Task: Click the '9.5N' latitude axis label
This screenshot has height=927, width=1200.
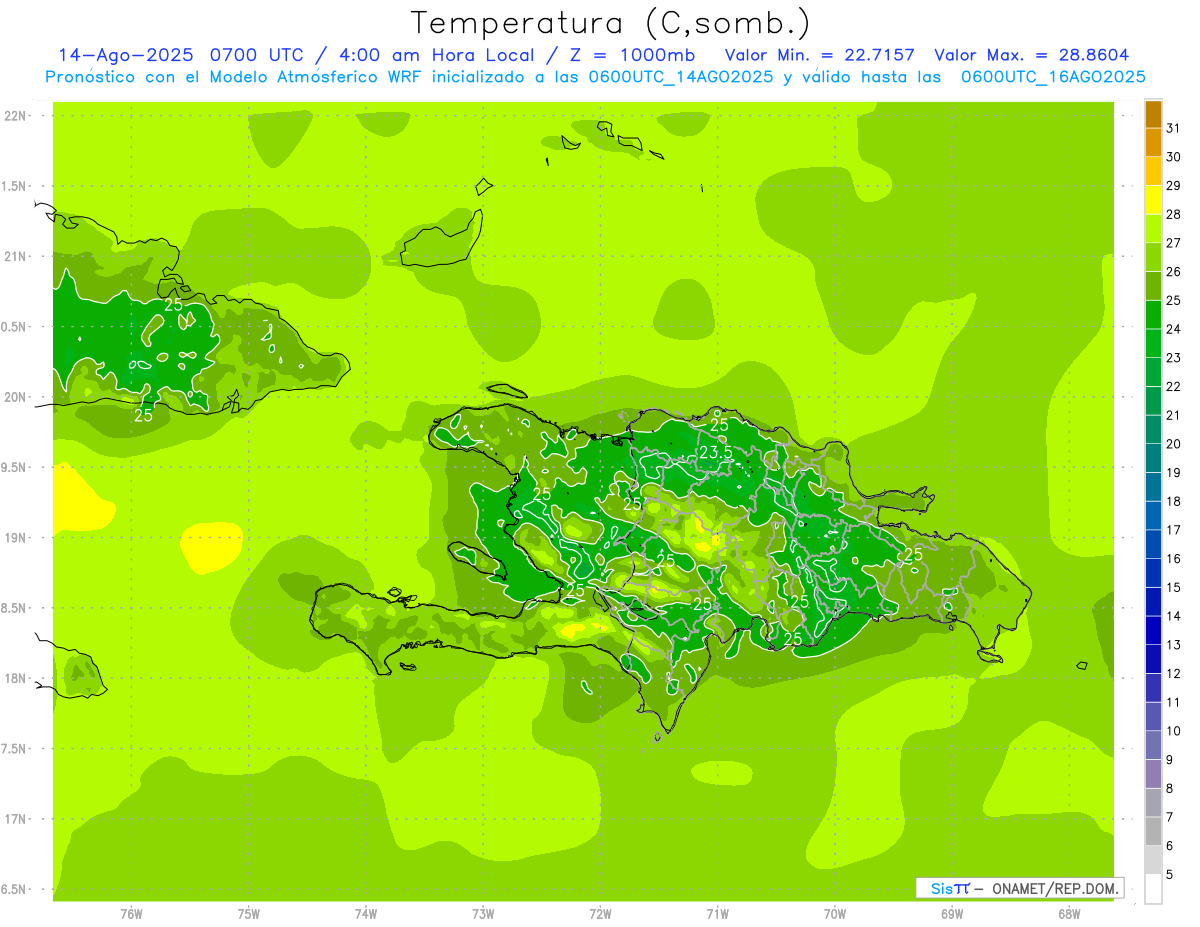Action: pos(15,467)
